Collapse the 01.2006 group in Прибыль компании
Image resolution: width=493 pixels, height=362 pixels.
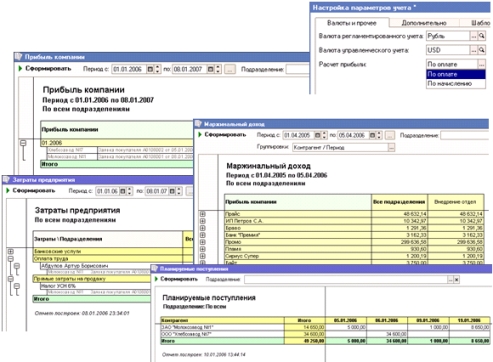point(23,143)
